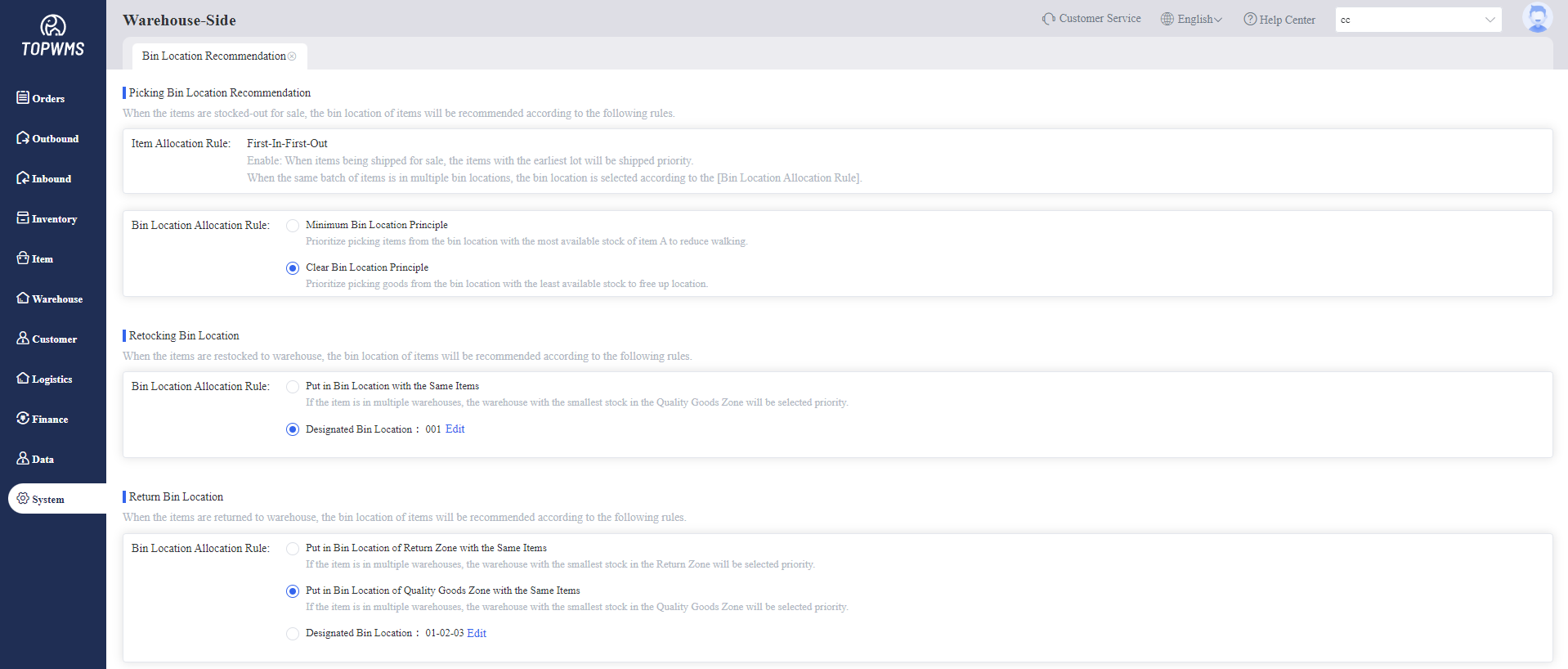Select Put in Bin Location with Same Items
This screenshot has width=1568, height=669.
click(293, 387)
